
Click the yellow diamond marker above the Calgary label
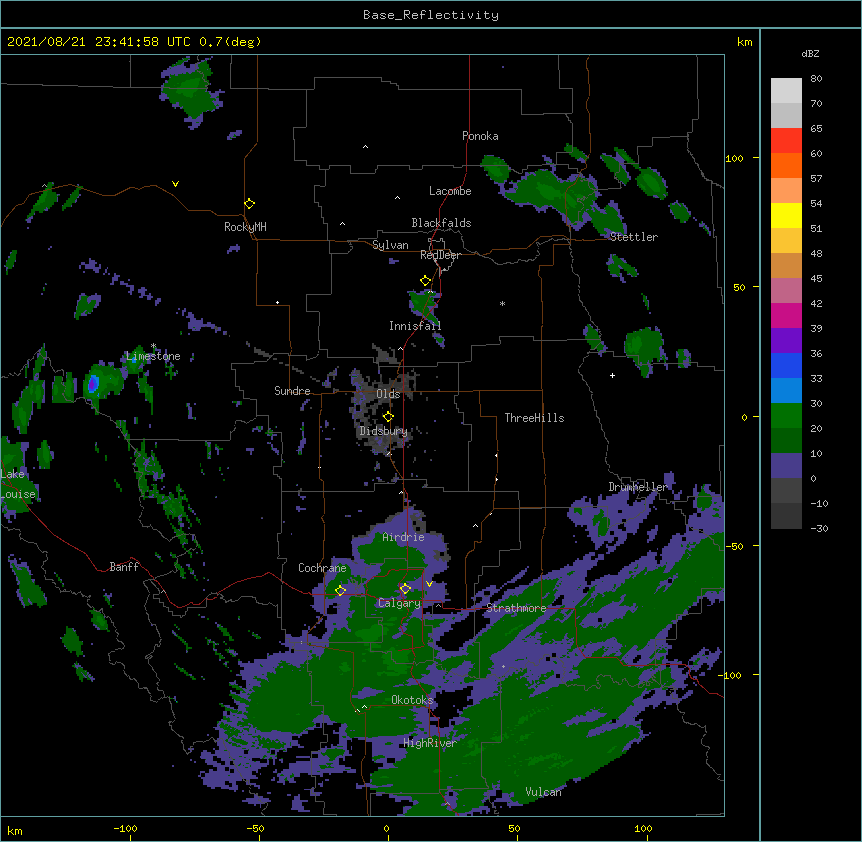point(405,589)
